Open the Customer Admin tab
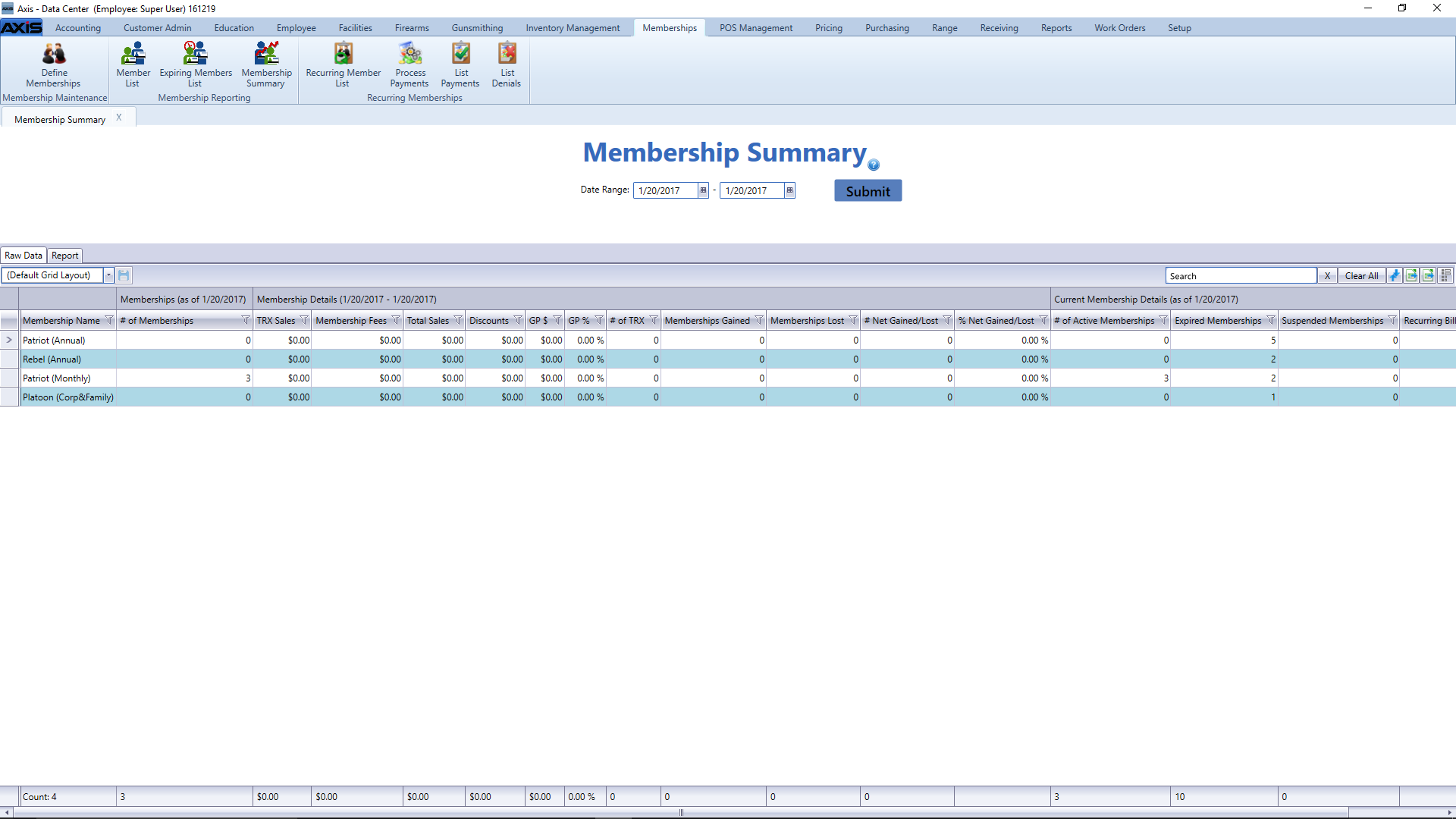This screenshot has width=1456, height=819. 158,28
